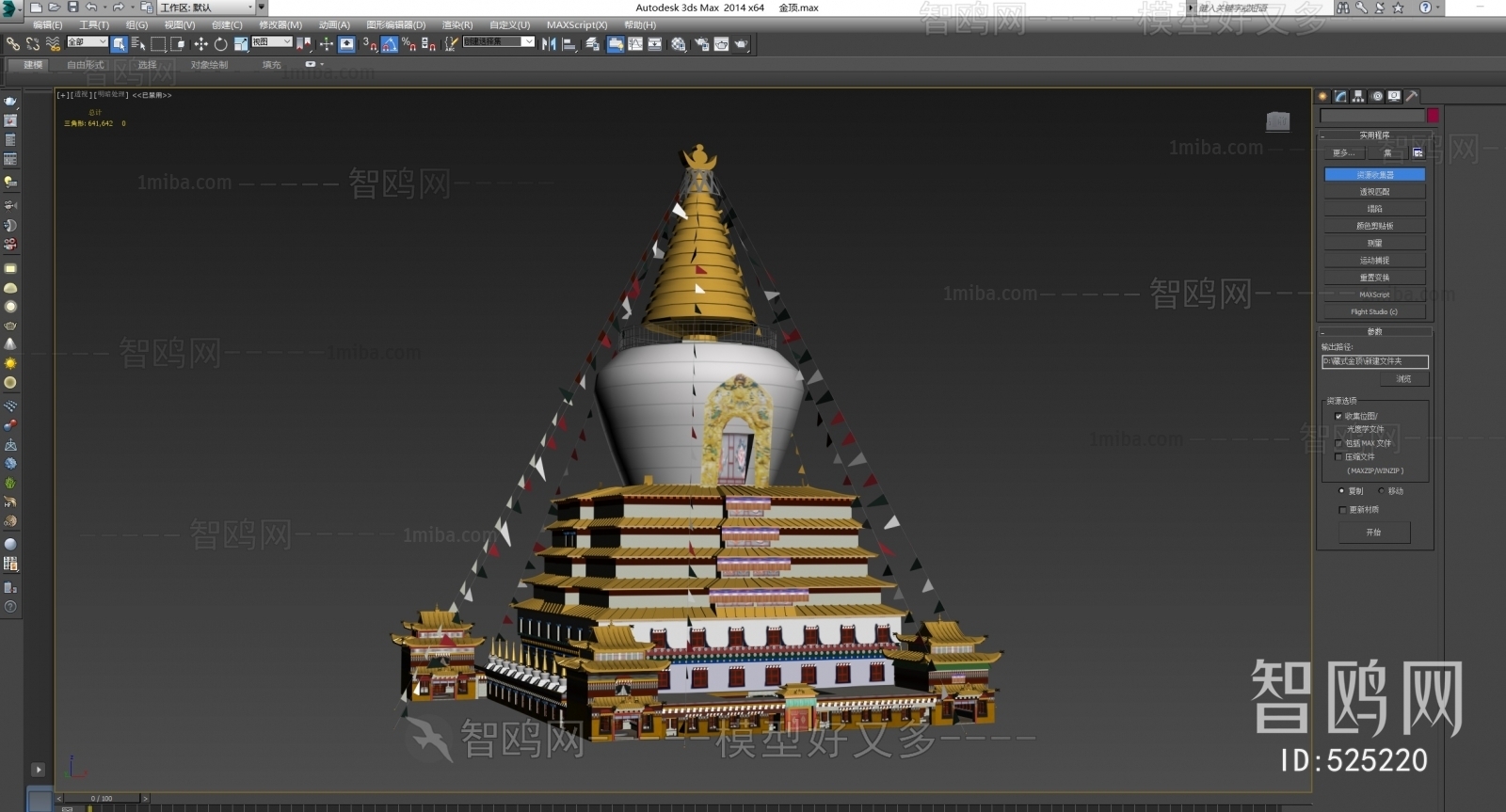Open the Hierarchy tab in the command panel

coord(1358,96)
